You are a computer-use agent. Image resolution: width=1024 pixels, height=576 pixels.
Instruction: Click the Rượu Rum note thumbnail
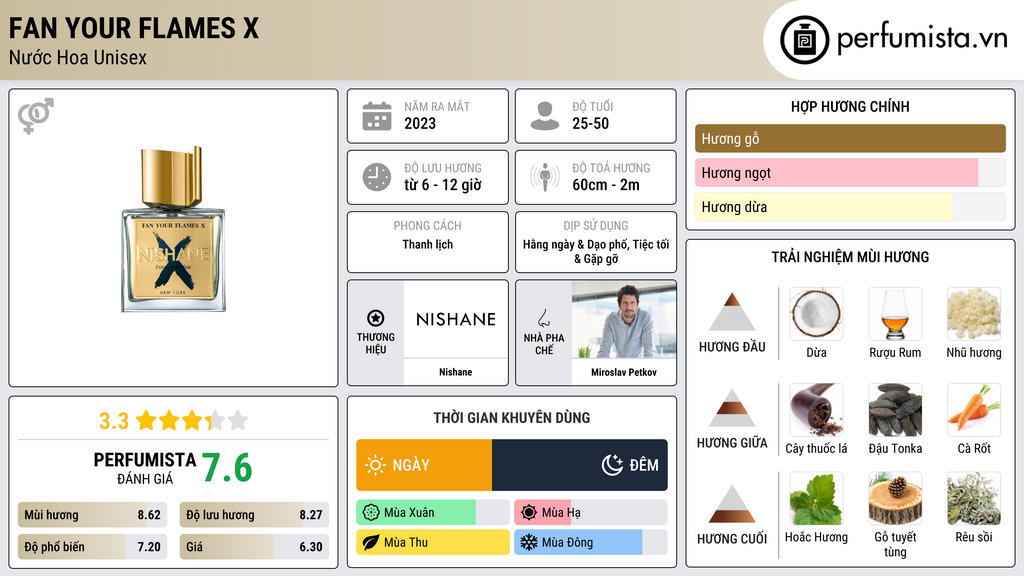coord(894,314)
